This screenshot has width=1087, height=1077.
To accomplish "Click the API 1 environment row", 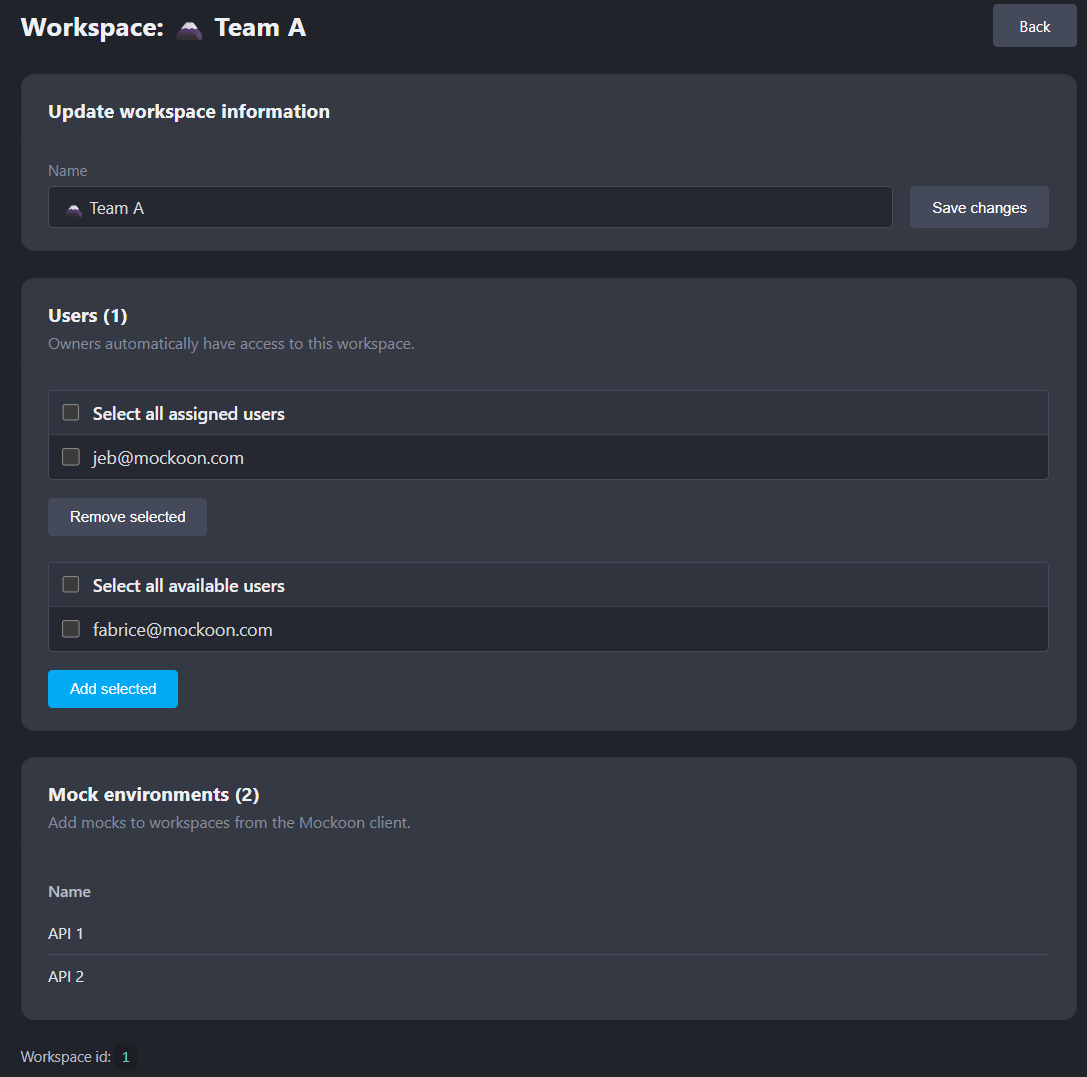I will pos(548,934).
